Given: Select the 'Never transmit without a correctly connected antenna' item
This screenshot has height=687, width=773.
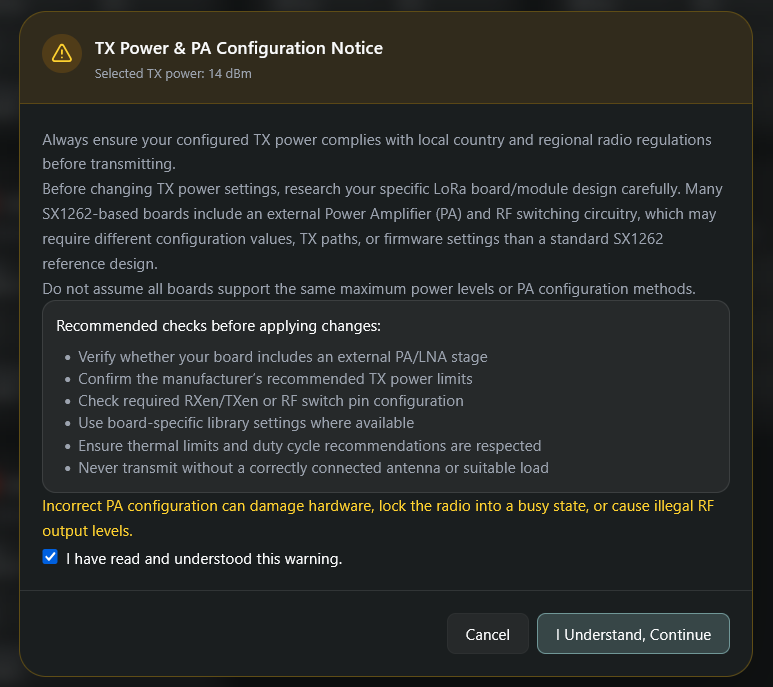Looking at the screenshot, I should pyautogui.click(x=313, y=468).
